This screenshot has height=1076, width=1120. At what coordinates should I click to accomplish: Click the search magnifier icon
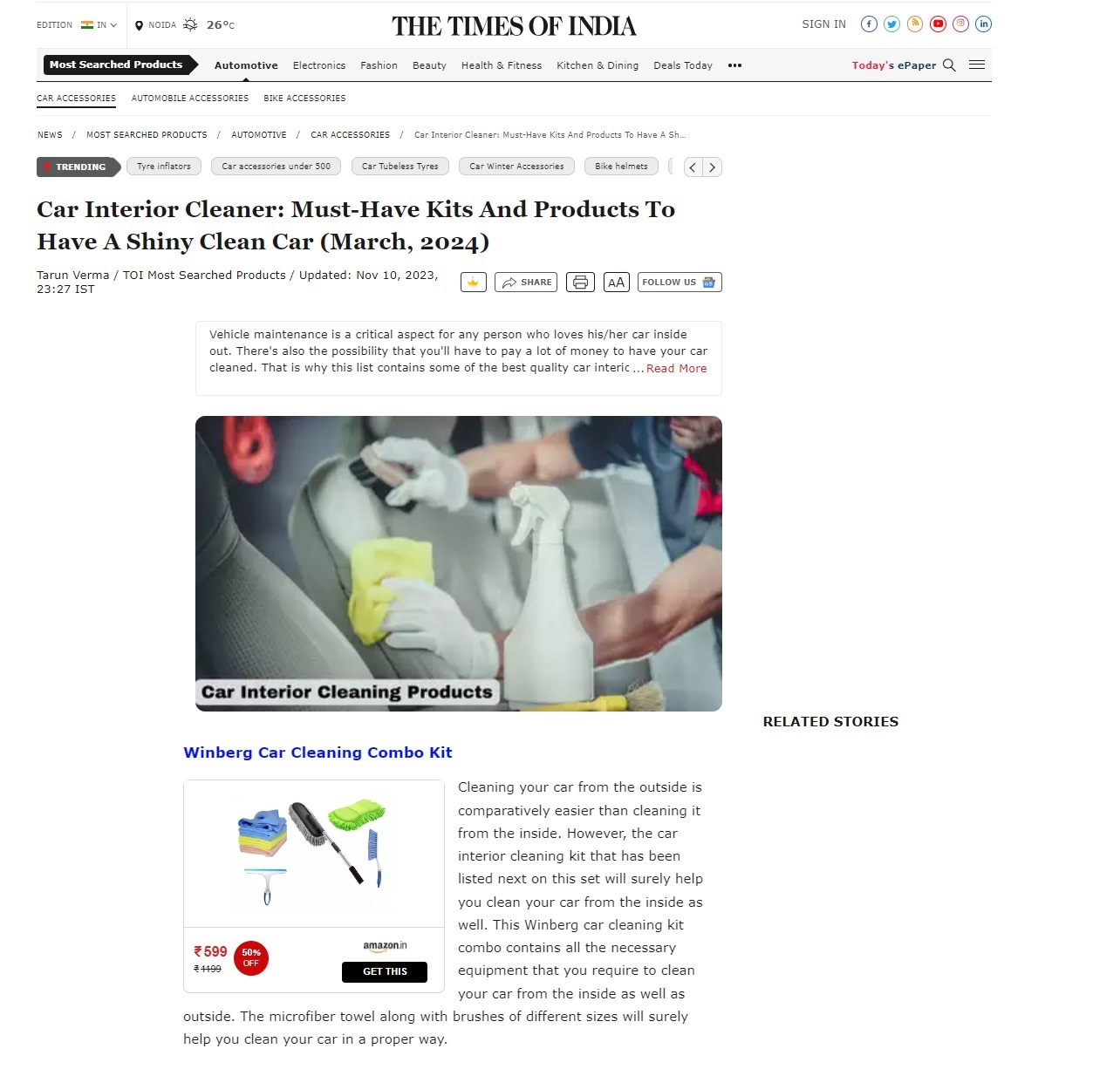tap(950, 65)
